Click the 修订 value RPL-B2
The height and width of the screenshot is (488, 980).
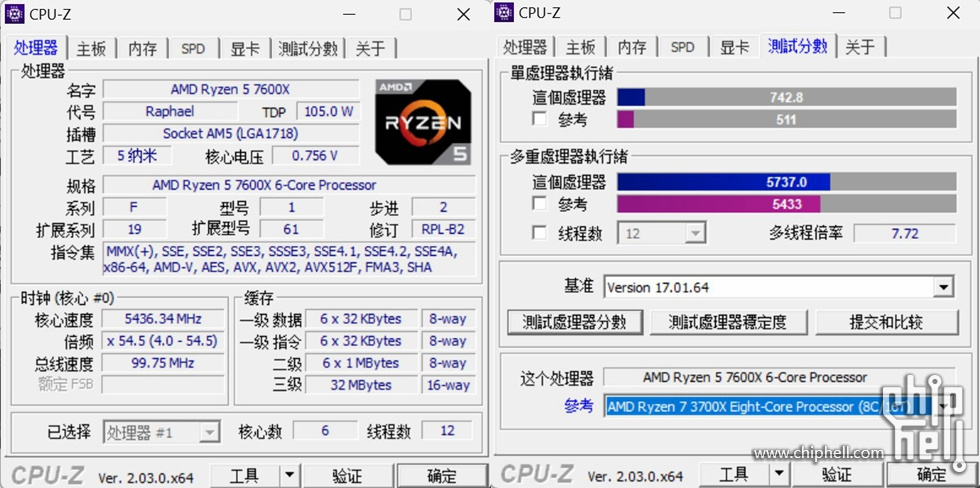coord(443,229)
